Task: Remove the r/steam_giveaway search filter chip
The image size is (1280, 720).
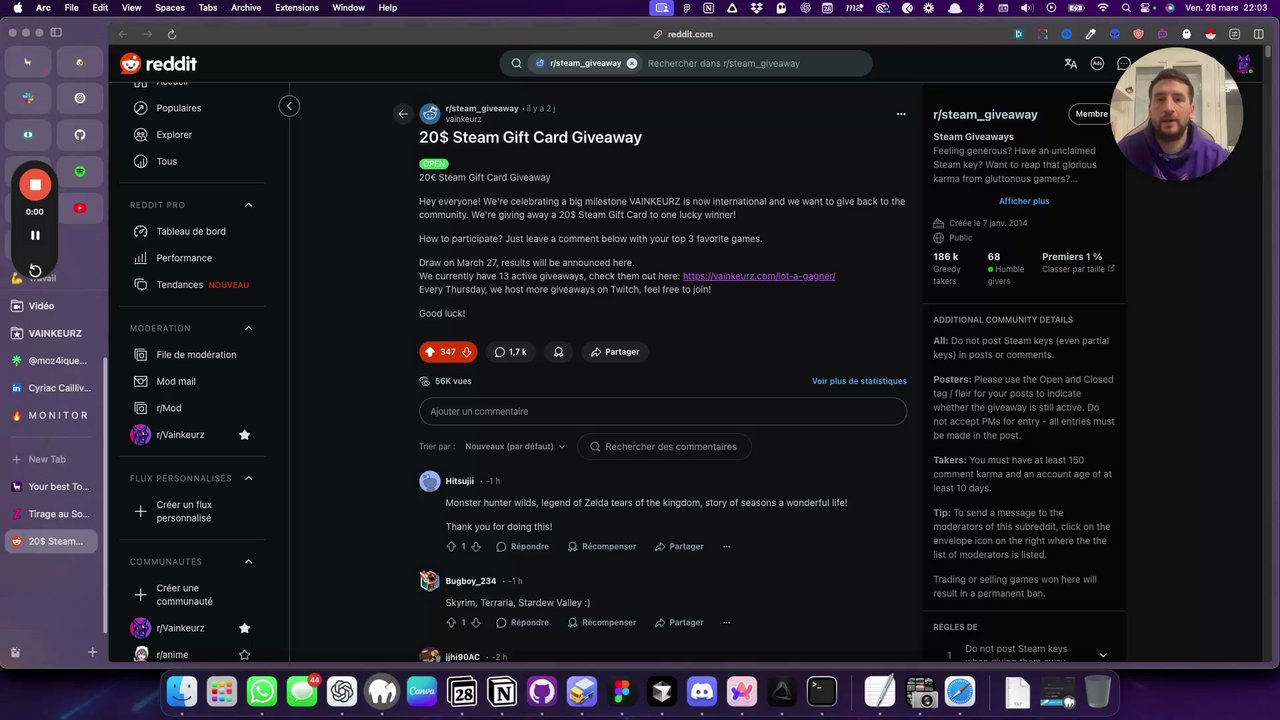Action: tap(632, 64)
